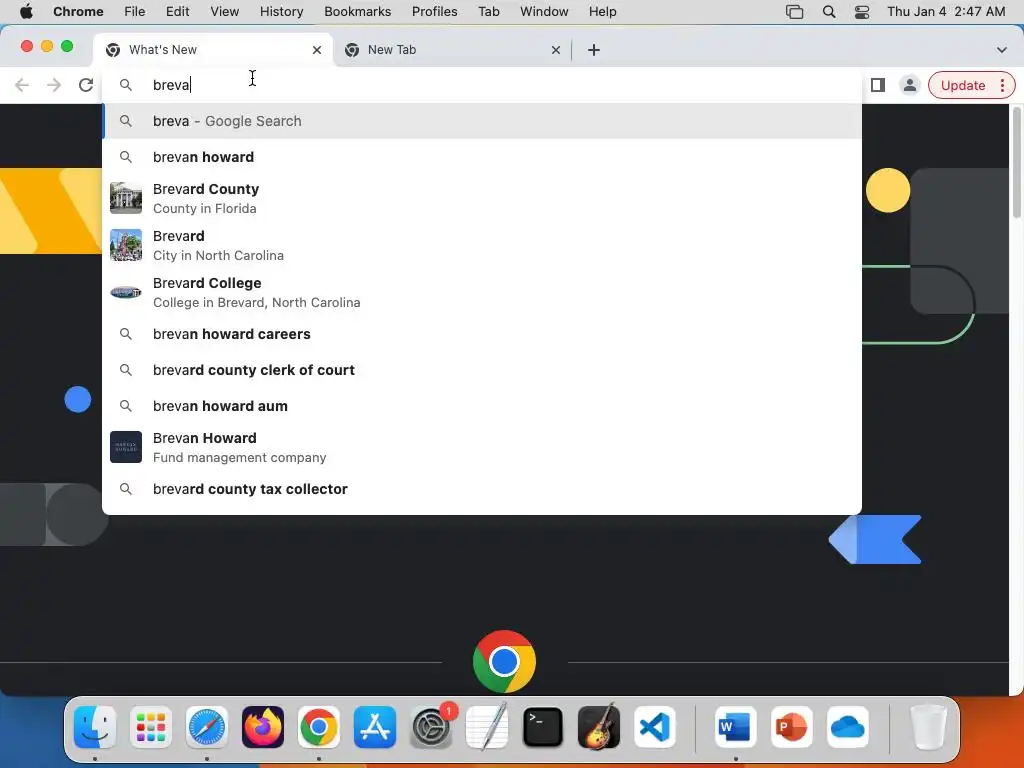This screenshot has width=1024, height=768.
Task: Open App Store from the dock
Action: (375, 727)
